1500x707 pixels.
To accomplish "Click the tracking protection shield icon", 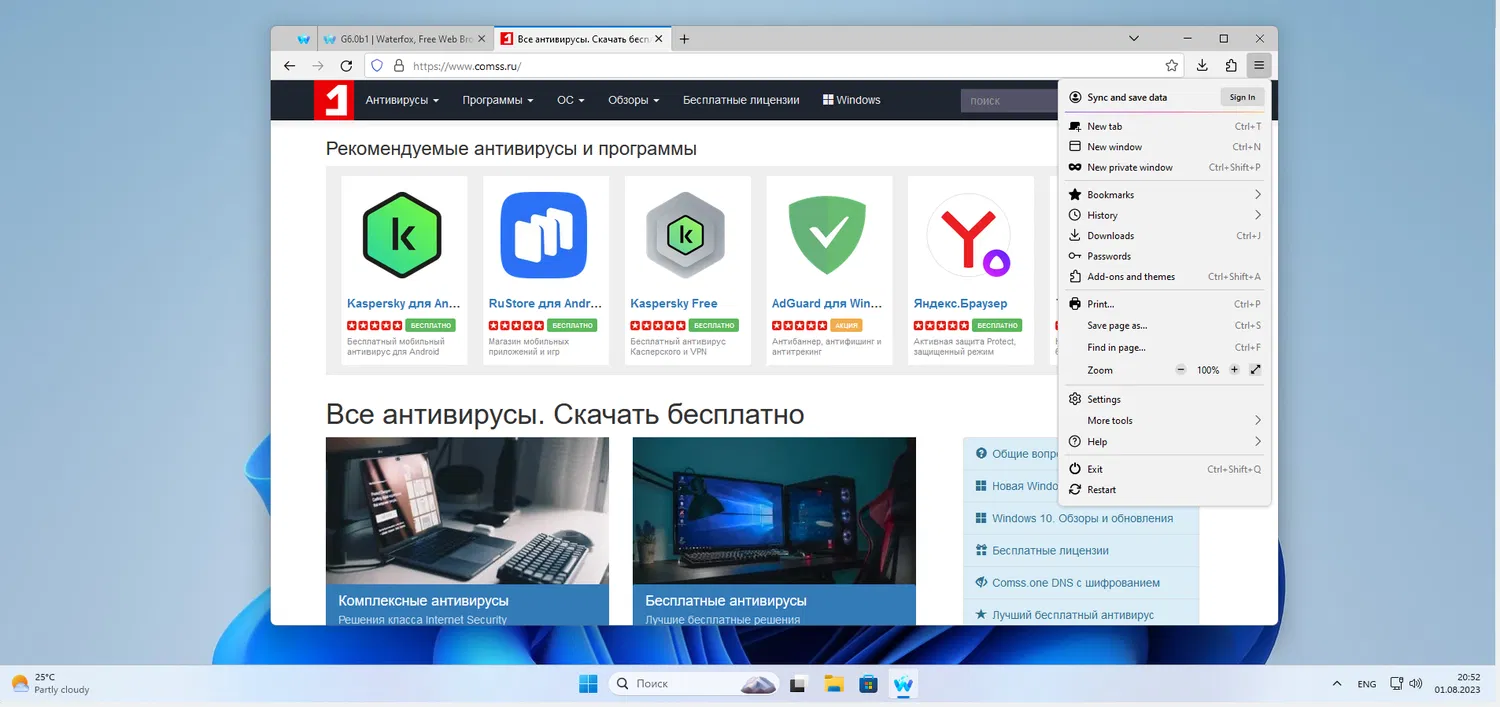I will [377, 66].
